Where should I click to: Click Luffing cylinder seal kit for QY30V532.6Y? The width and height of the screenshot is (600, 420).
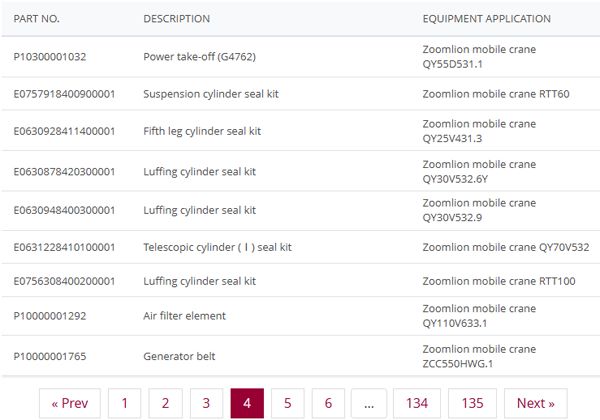tap(200, 172)
